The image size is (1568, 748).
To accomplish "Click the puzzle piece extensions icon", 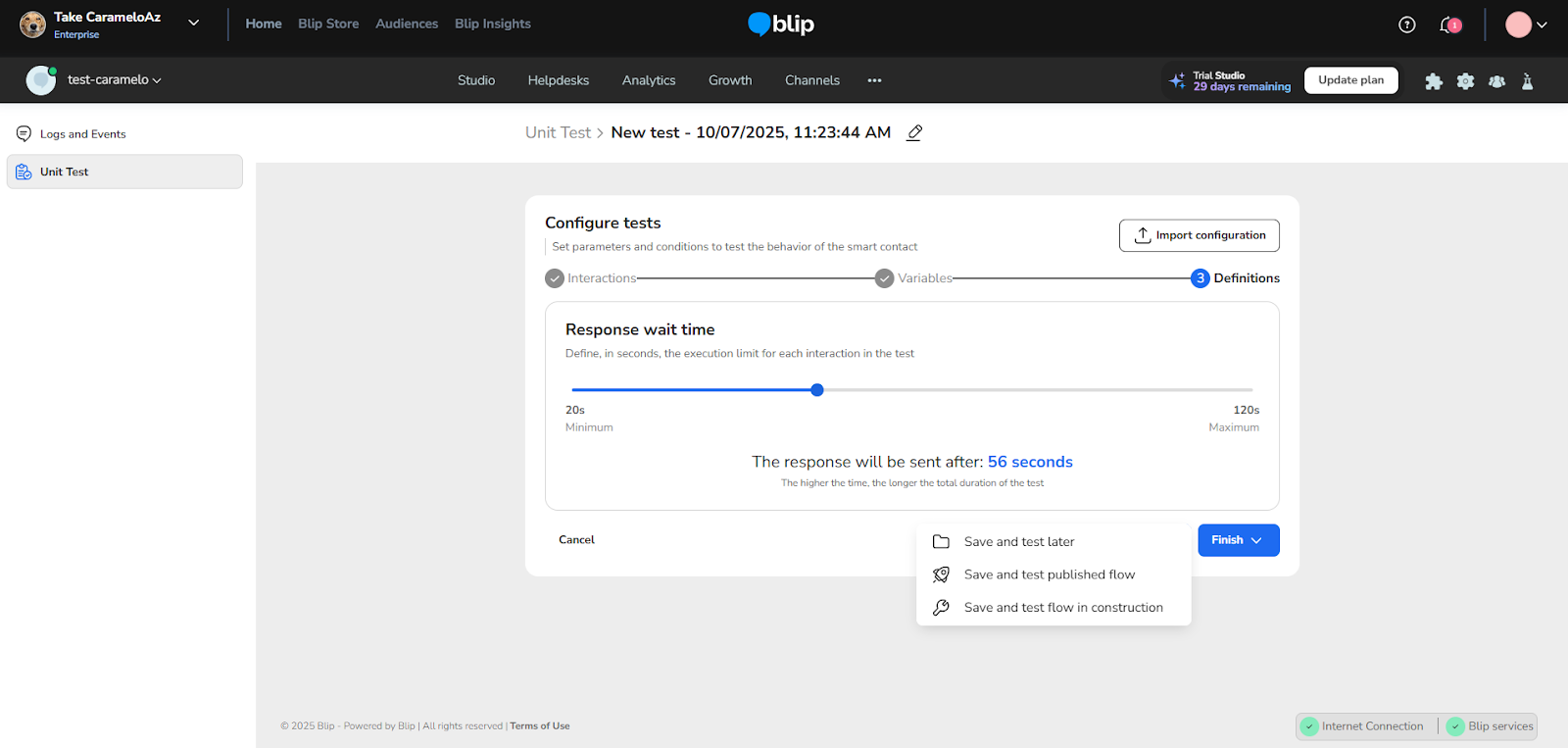I will tap(1434, 81).
